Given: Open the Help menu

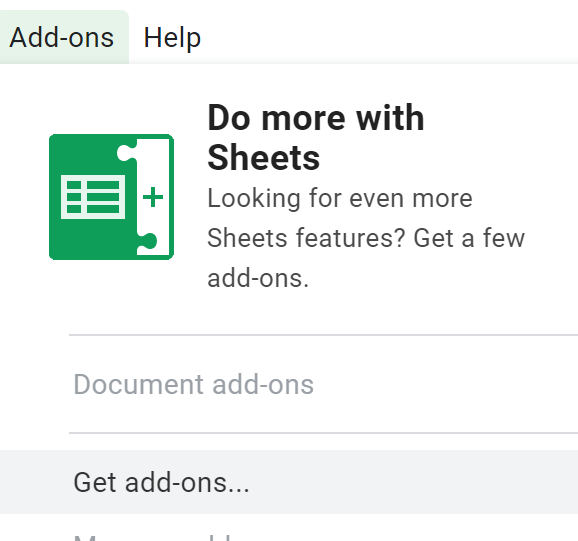Looking at the screenshot, I should pos(172,38).
